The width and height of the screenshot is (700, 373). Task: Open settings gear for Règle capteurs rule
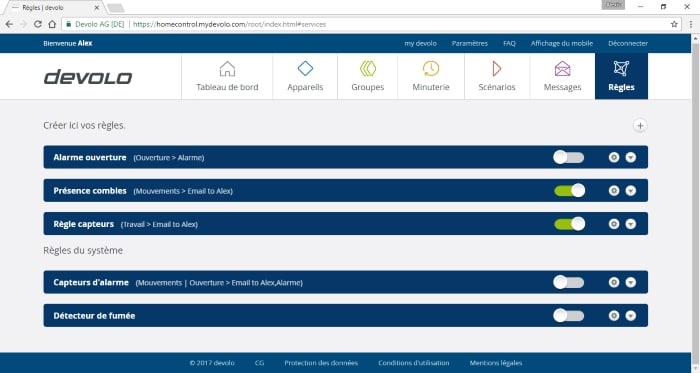pos(614,224)
